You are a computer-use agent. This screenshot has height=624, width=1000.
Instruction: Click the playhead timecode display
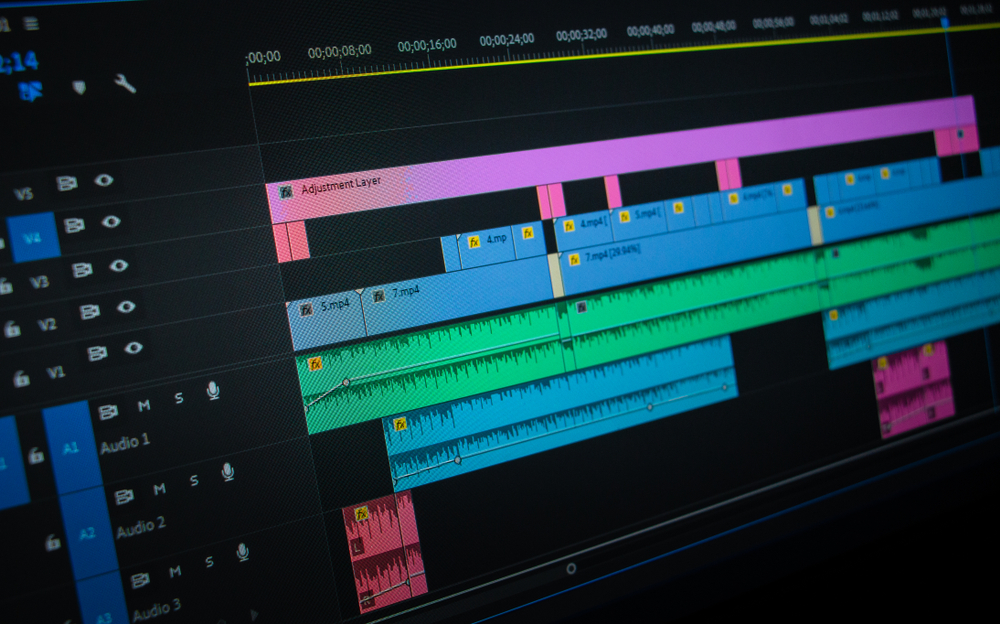tap(20, 62)
